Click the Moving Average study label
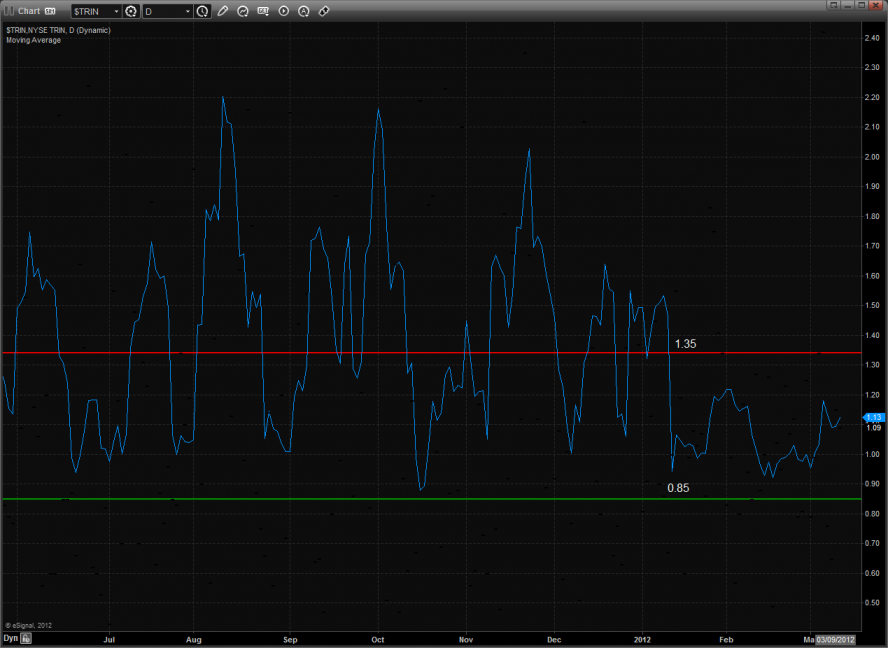This screenshot has height=648, width=888. 33,40
